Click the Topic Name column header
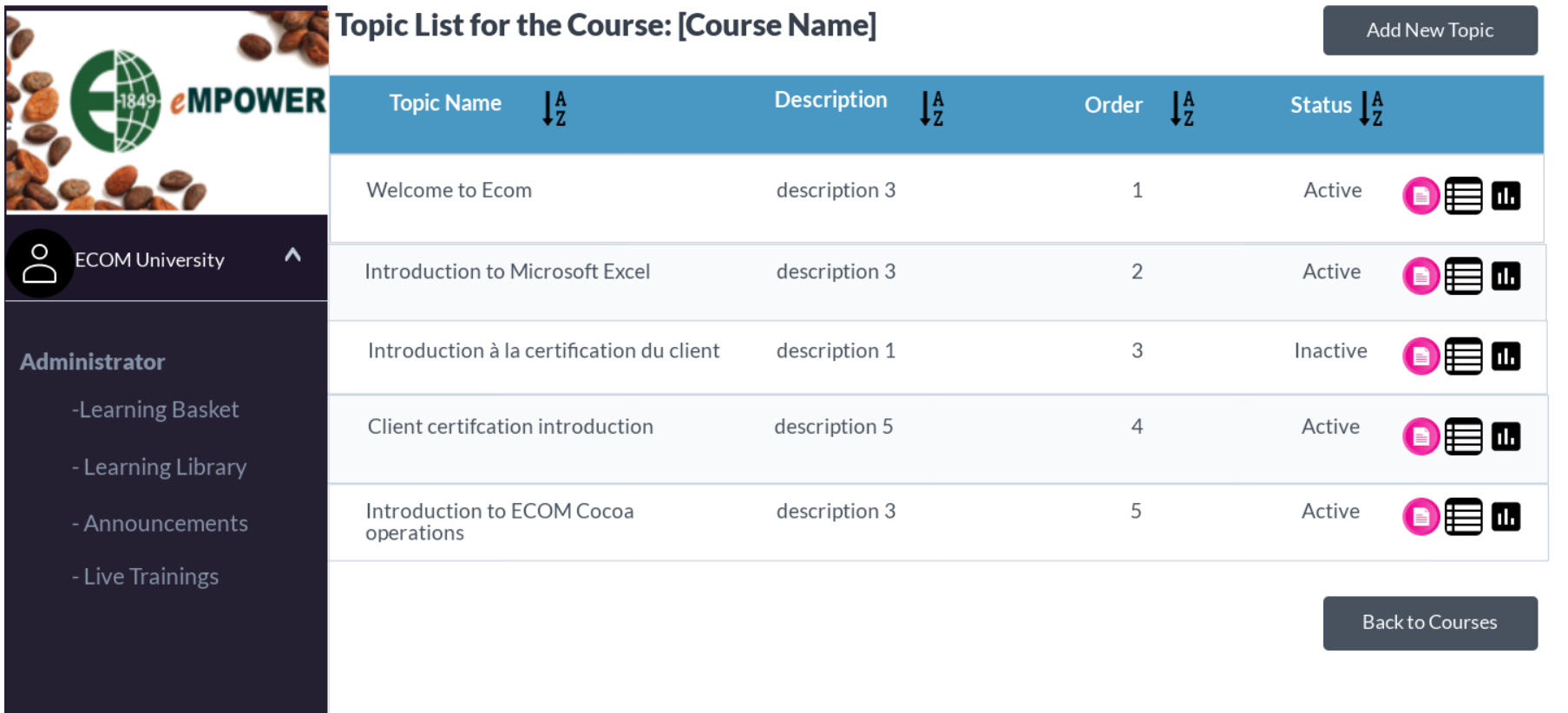 click(445, 103)
